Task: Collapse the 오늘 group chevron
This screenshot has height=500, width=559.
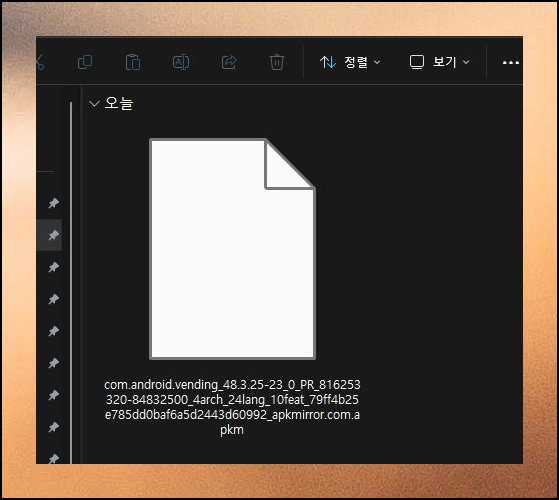Action: (94, 104)
